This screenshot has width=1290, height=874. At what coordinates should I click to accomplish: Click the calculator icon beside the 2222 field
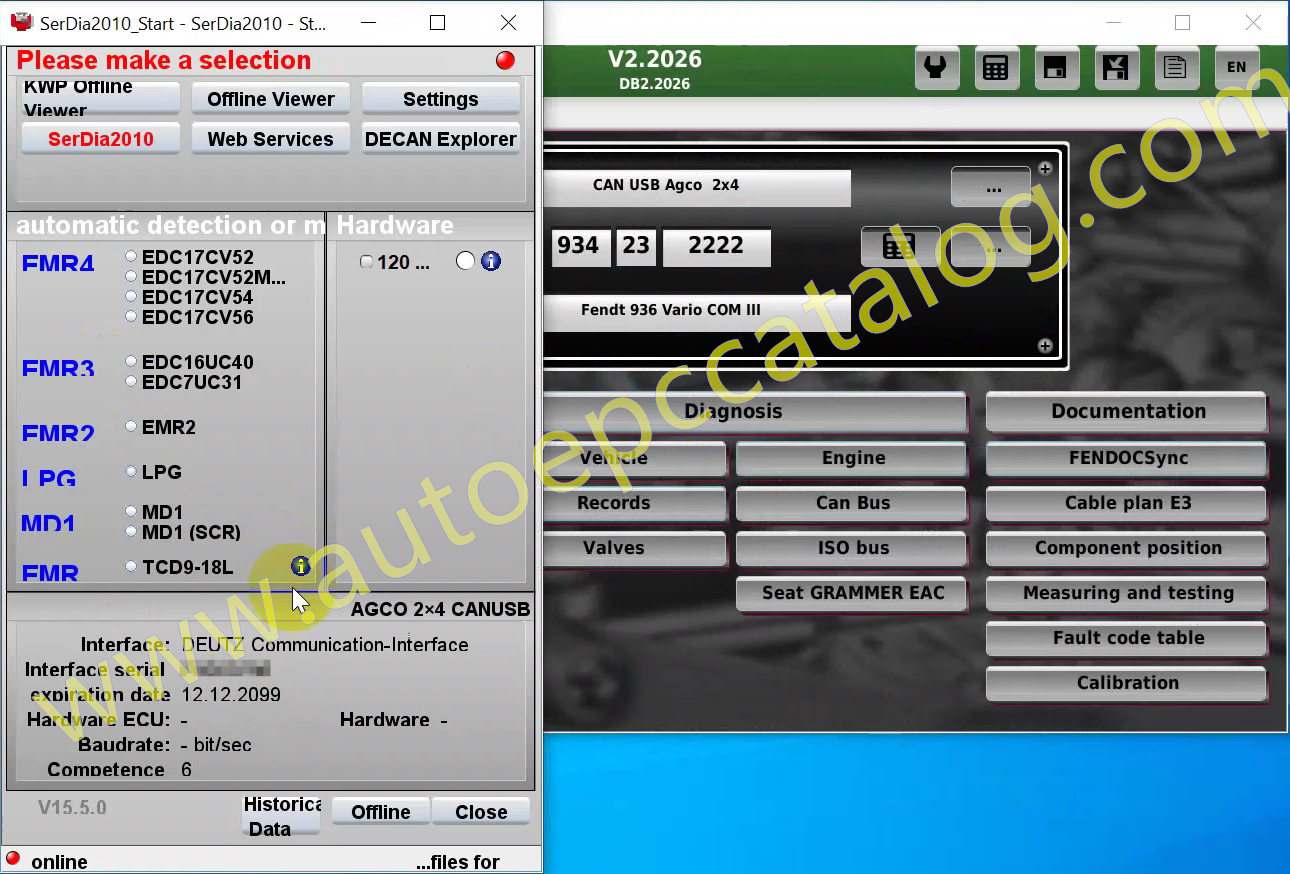[x=898, y=247]
